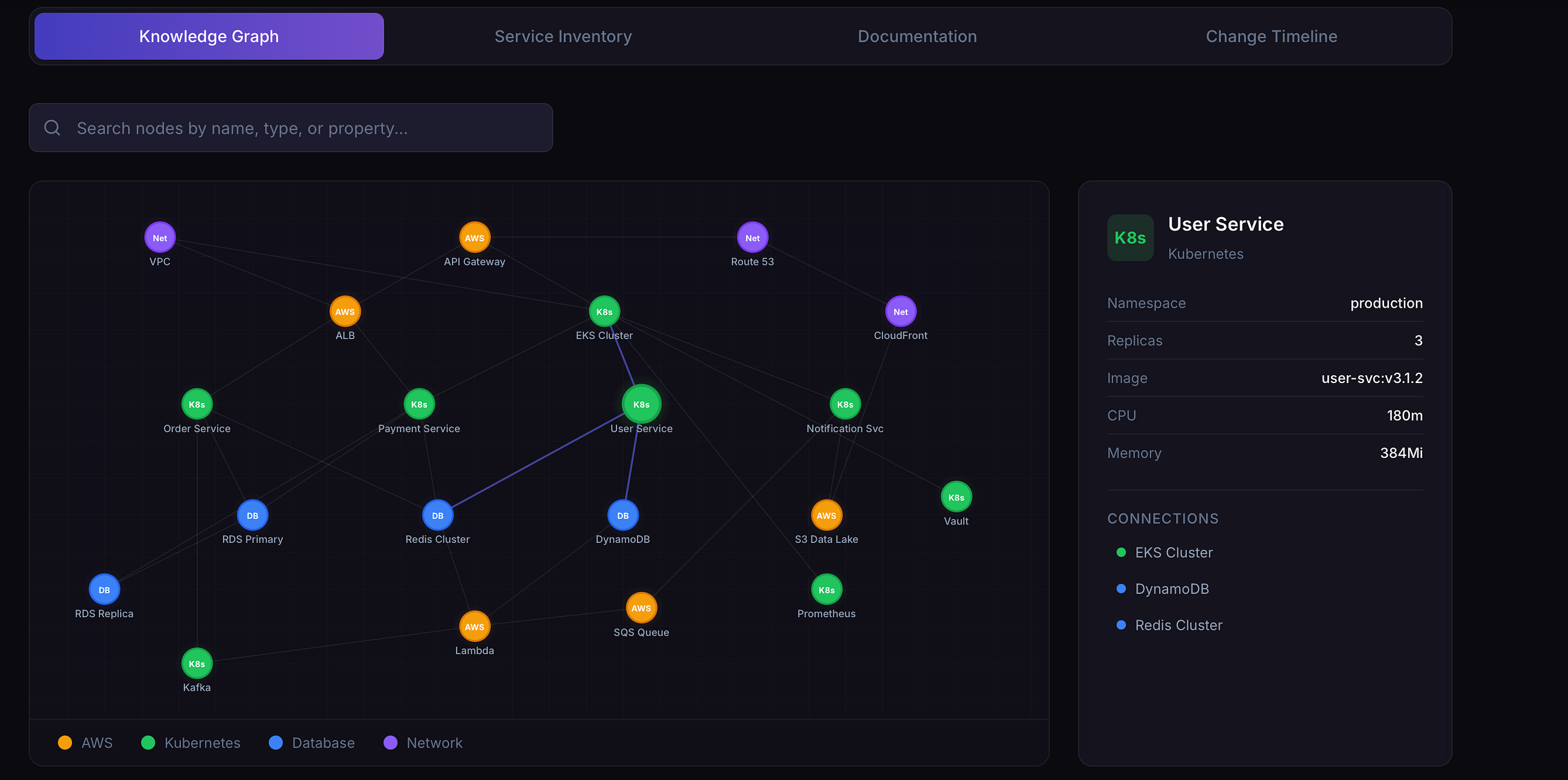1568x780 pixels.
Task: Click the K8s badge in details panel
Action: (1130, 238)
